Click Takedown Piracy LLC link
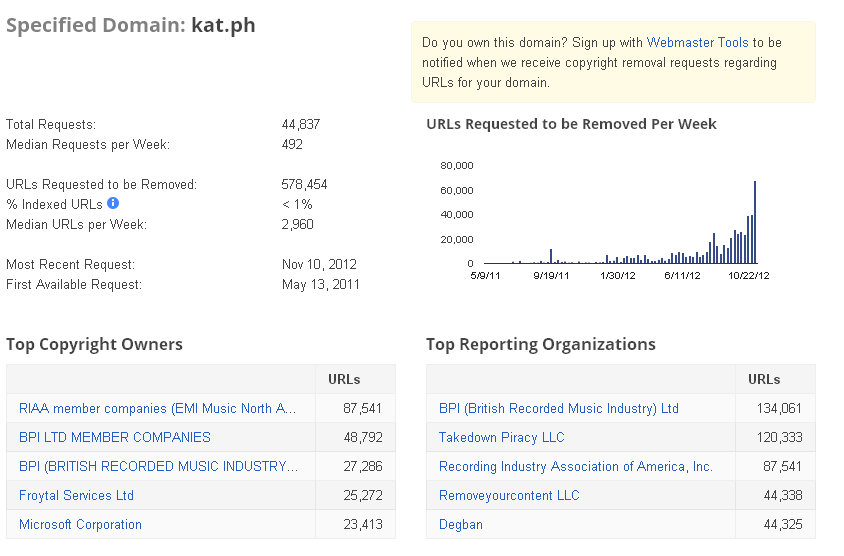Image resolution: width=844 pixels, height=556 pixels. point(502,437)
